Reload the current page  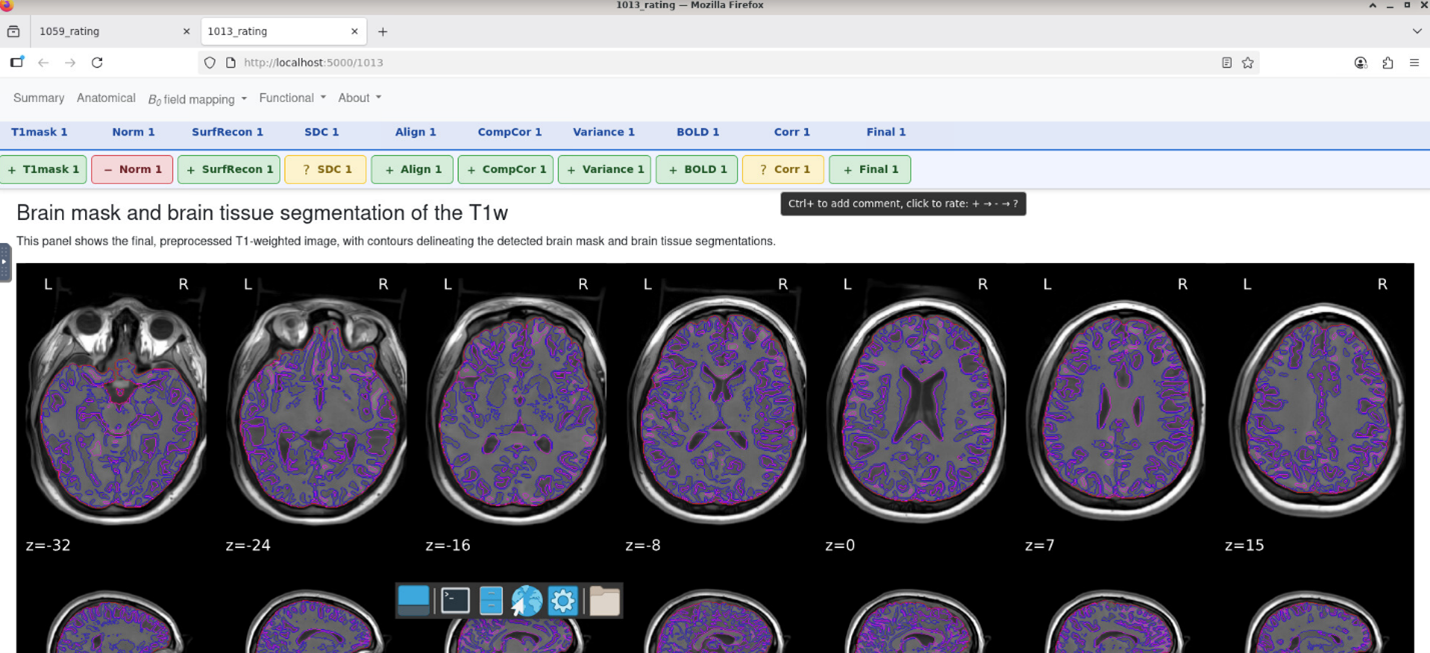97,62
